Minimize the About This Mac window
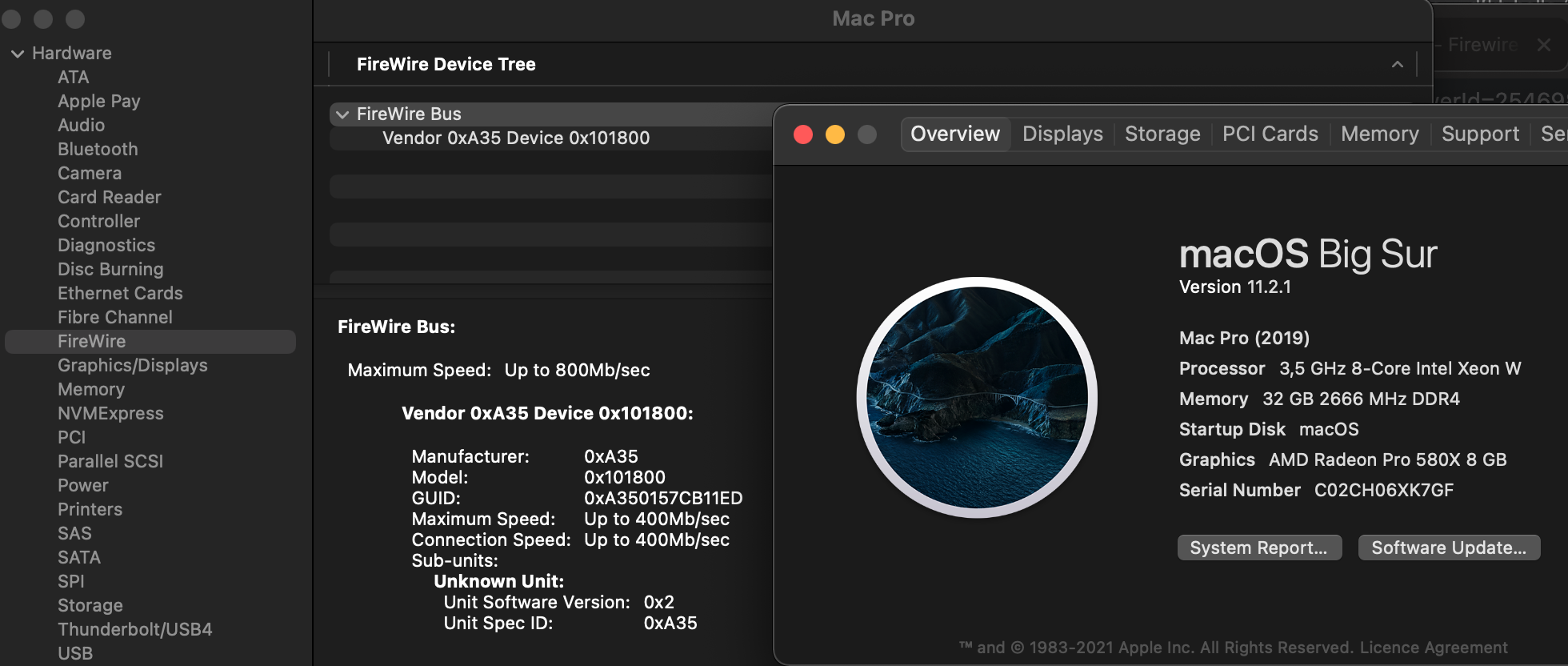Viewport: 1568px width, 666px height. click(x=835, y=134)
